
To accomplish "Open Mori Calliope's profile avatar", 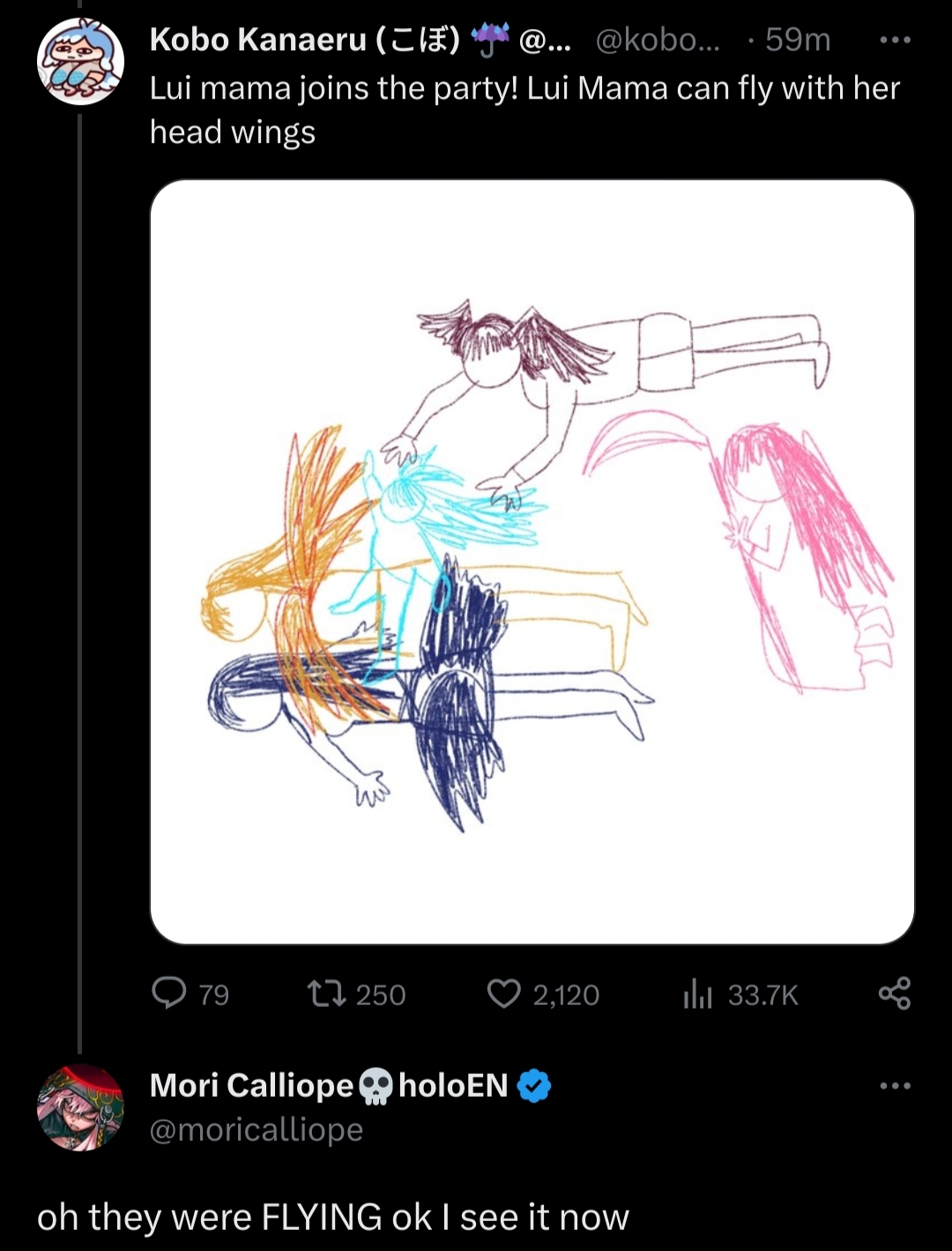I will [x=80, y=1107].
